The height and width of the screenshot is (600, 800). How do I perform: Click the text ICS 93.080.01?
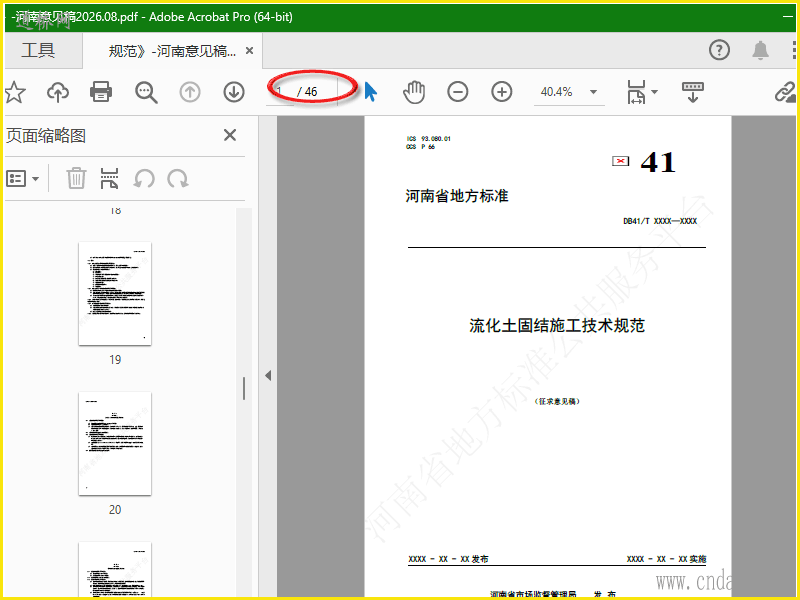429,139
